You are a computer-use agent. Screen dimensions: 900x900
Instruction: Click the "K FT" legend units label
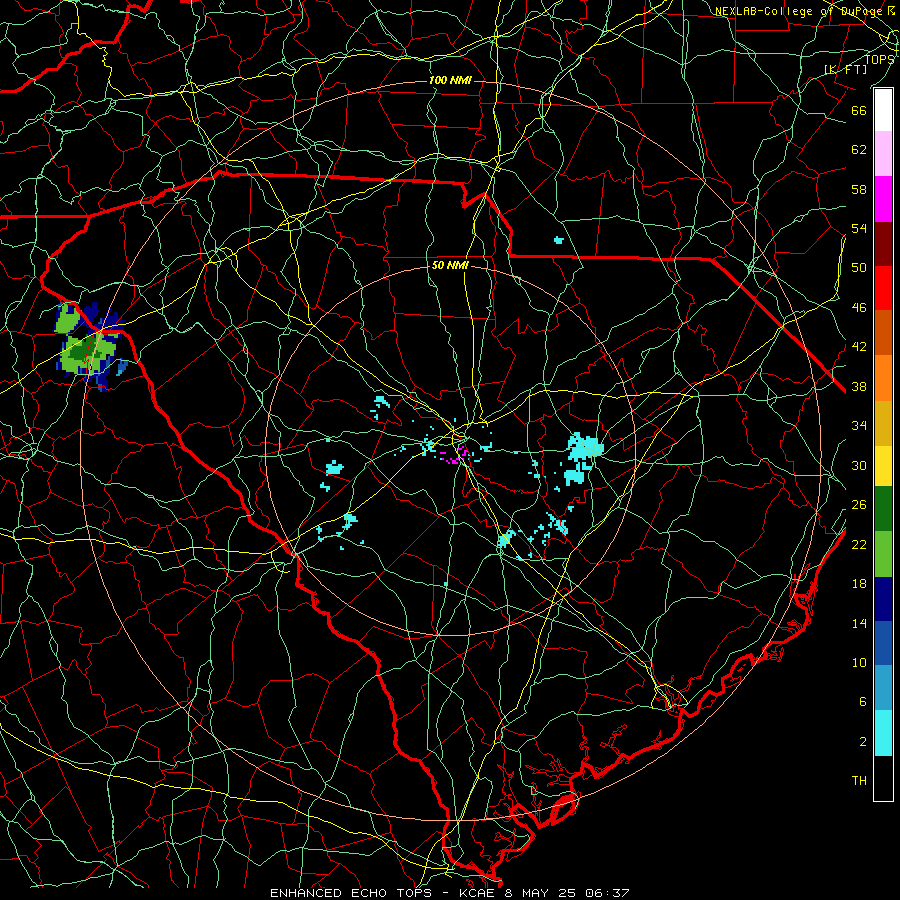point(845,70)
